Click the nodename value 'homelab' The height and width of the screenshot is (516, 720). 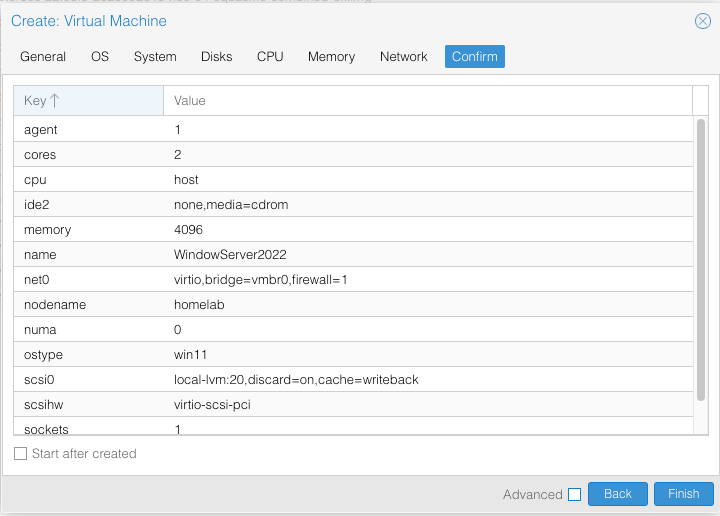point(199,305)
